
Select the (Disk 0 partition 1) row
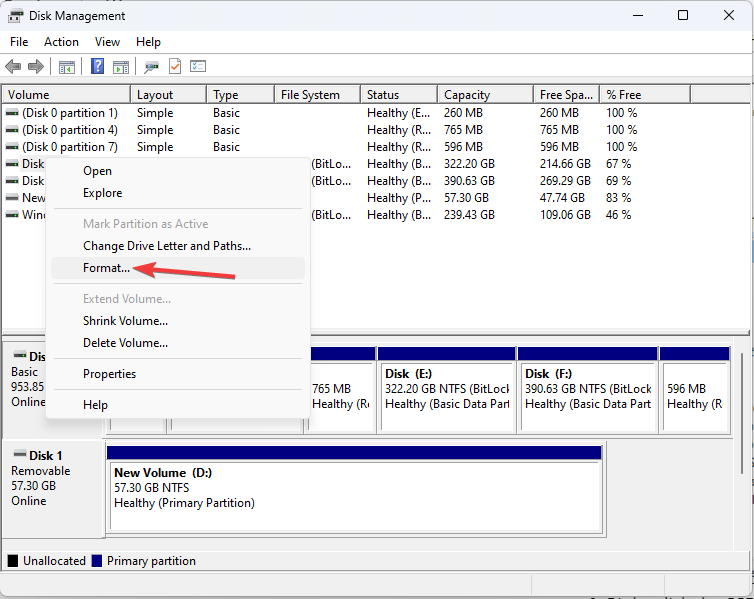pos(346,113)
